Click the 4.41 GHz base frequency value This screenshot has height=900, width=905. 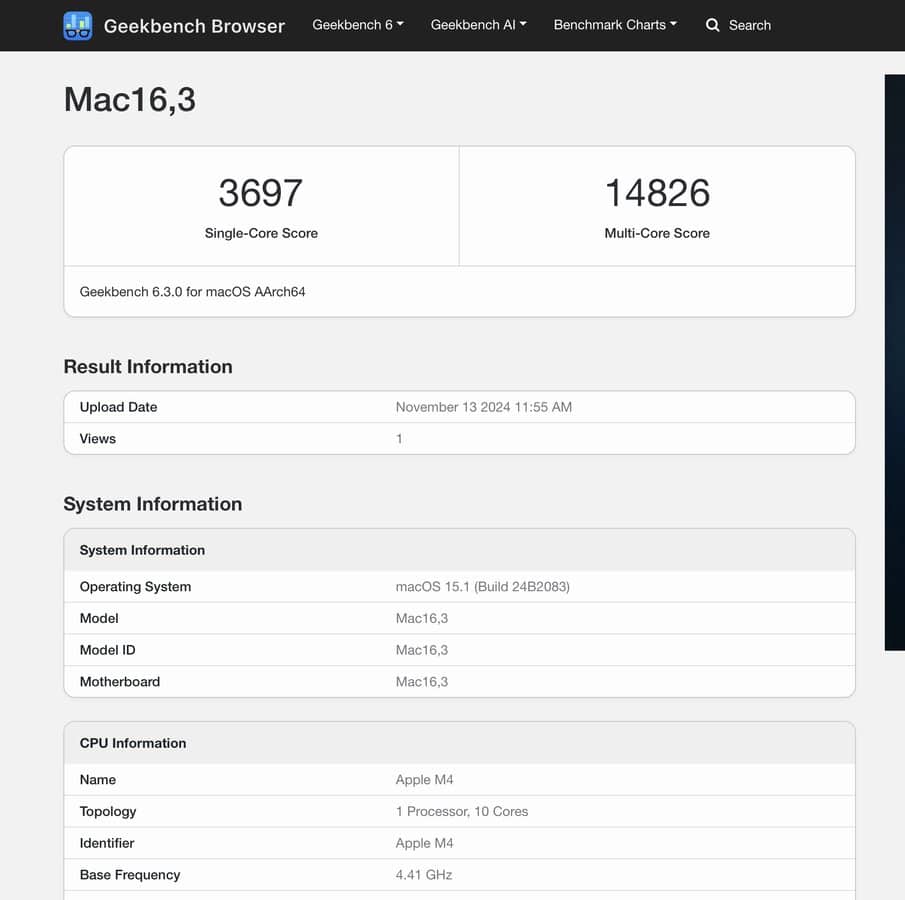(424, 875)
